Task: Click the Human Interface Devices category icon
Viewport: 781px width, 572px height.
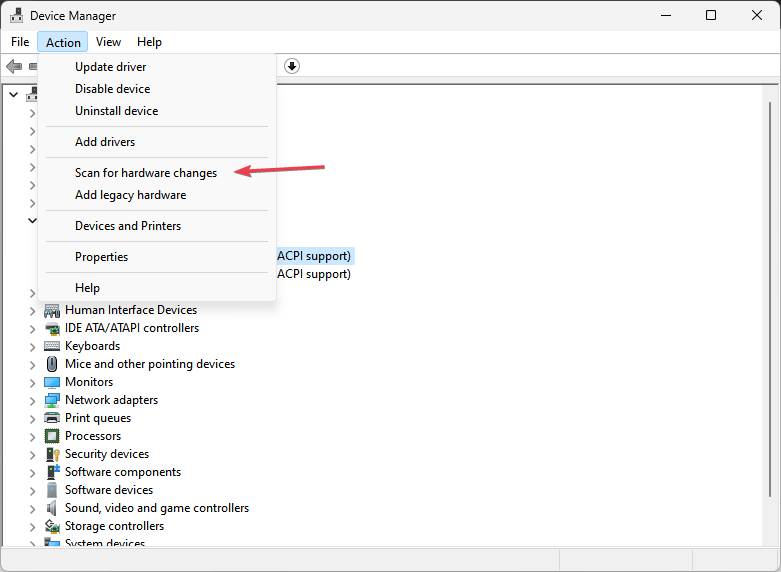Action: click(x=52, y=310)
